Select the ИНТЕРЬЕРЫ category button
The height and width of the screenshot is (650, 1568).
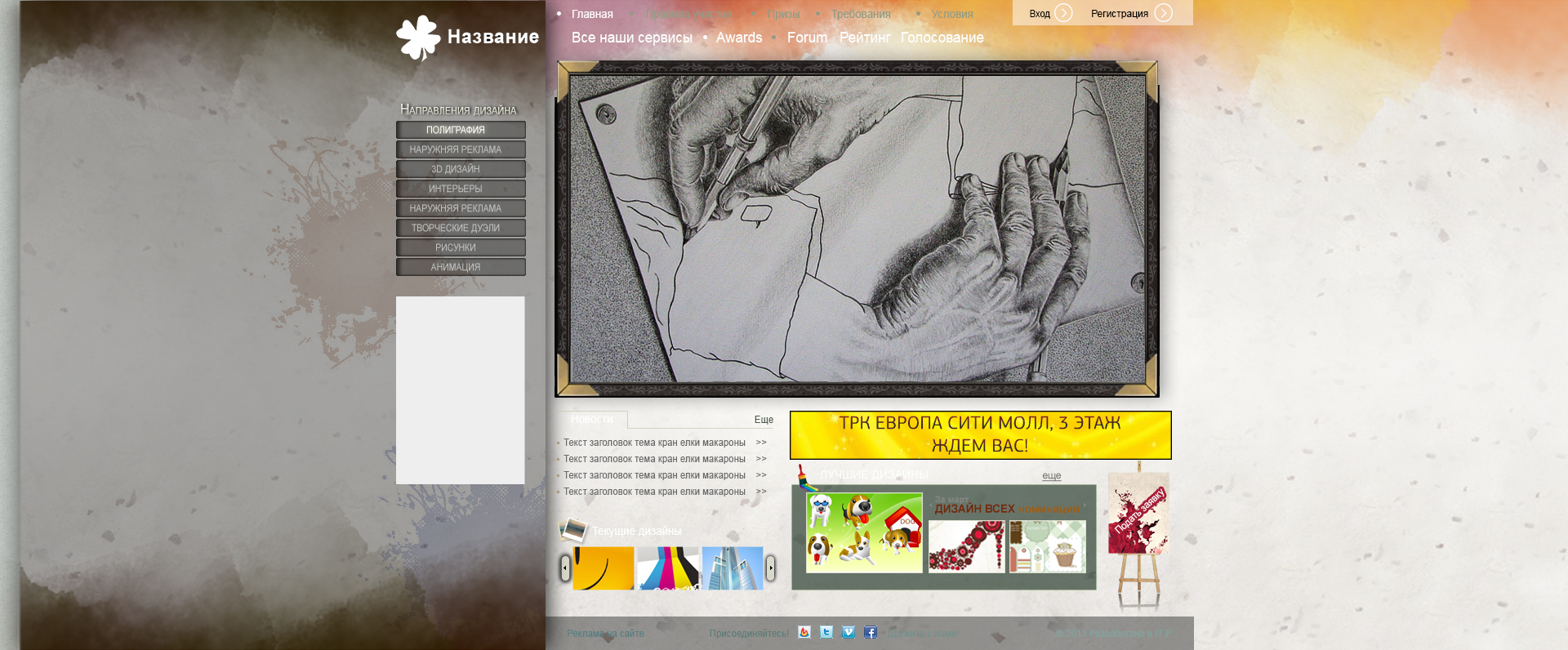click(x=461, y=189)
